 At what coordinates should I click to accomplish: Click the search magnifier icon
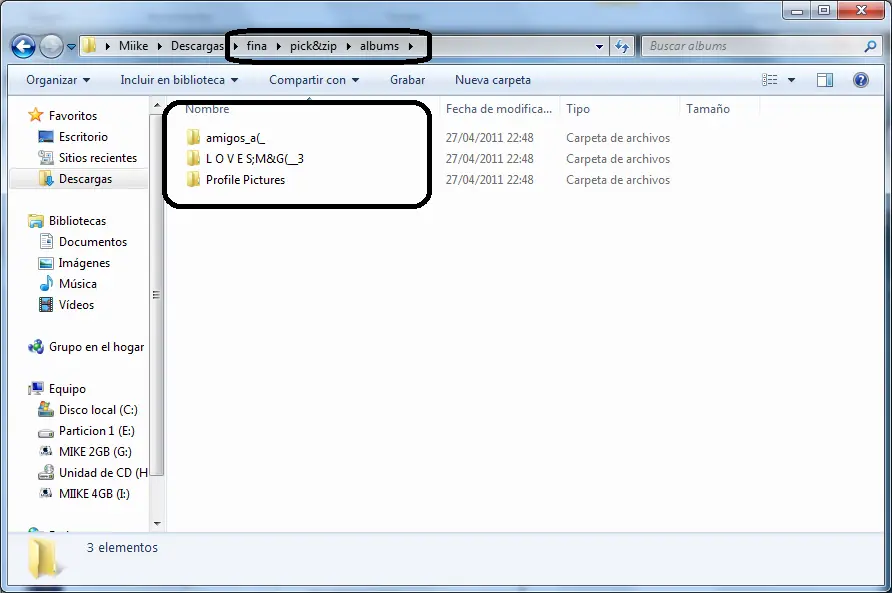click(870, 46)
